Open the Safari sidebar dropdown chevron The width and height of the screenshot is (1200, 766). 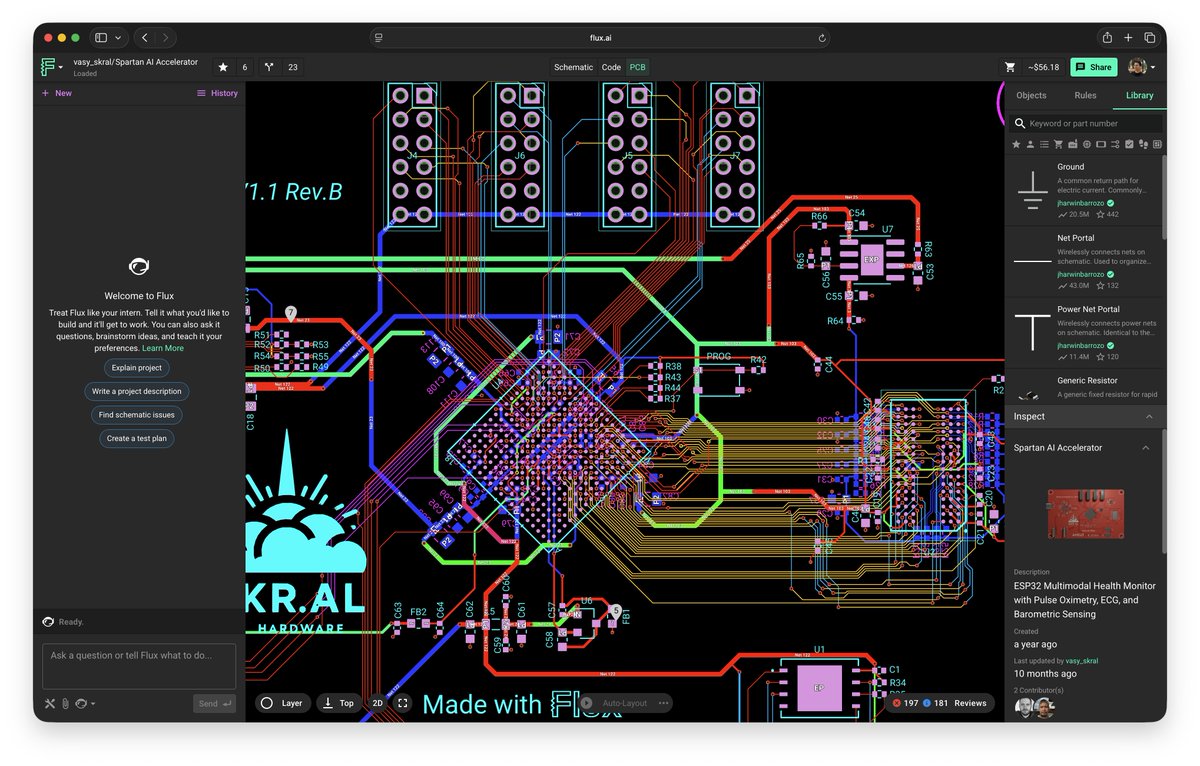click(x=118, y=38)
